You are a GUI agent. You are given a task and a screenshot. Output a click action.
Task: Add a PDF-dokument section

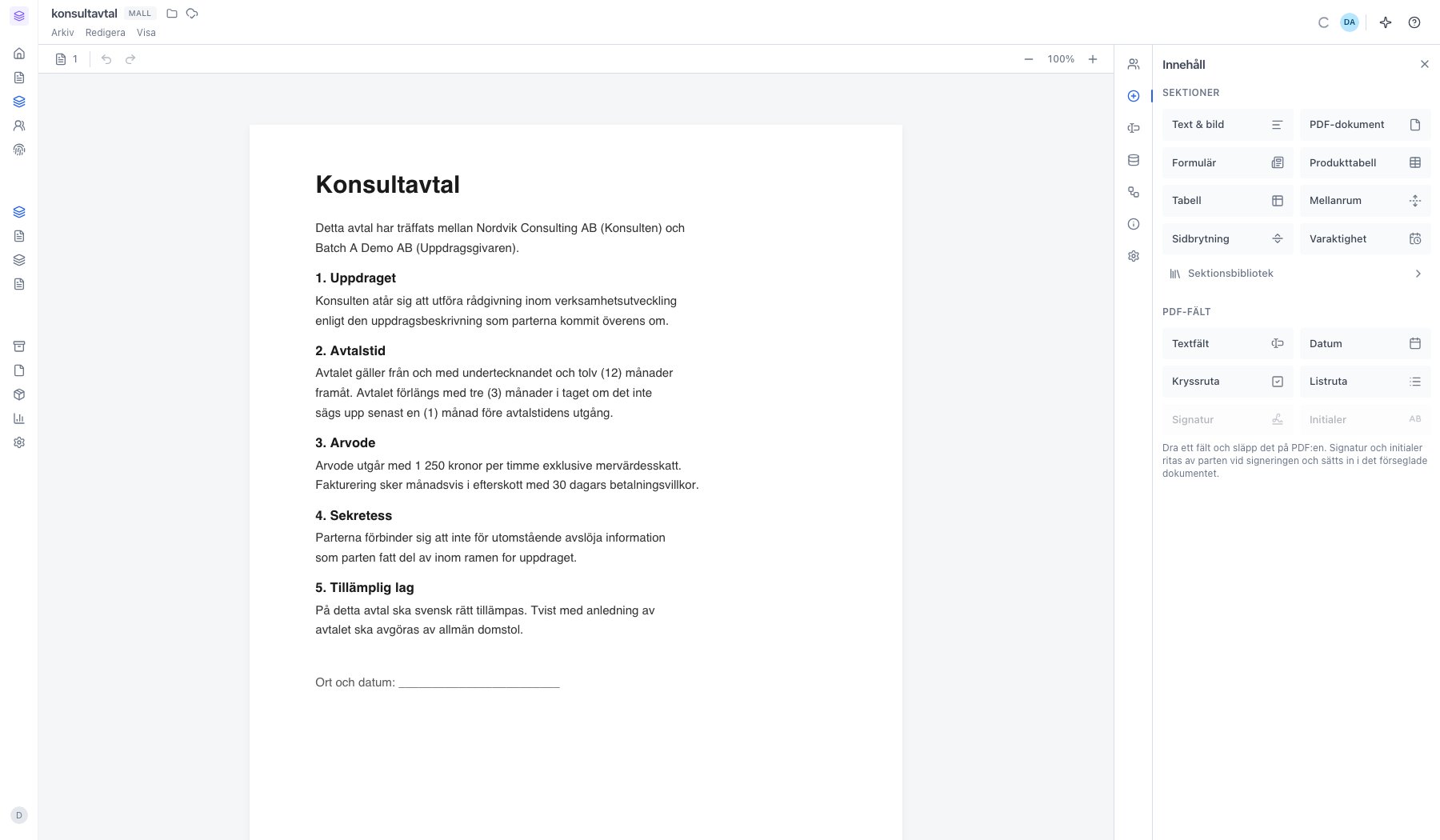[1365, 125]
